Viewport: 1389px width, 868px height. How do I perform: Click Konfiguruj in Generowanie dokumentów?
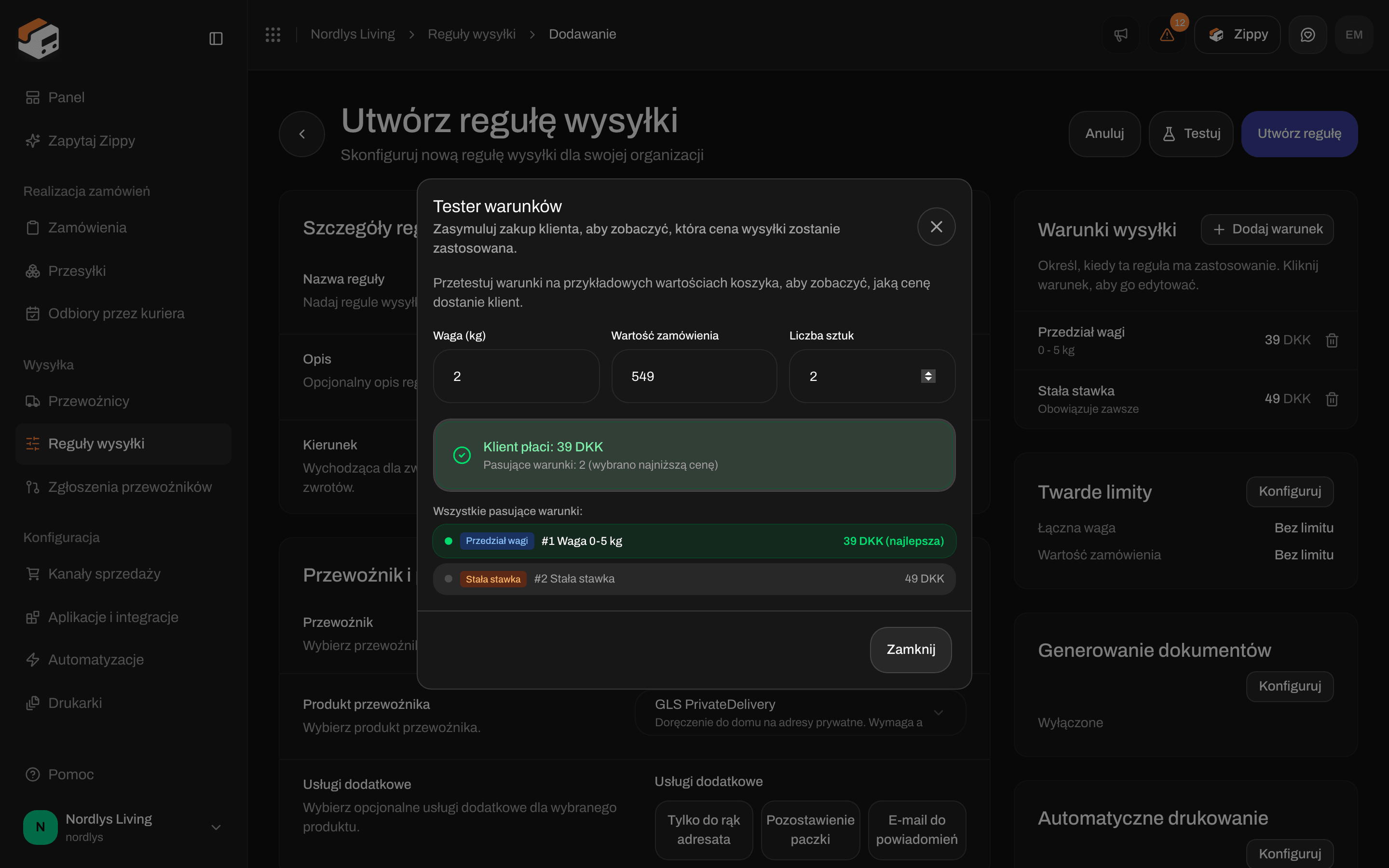1290,686
